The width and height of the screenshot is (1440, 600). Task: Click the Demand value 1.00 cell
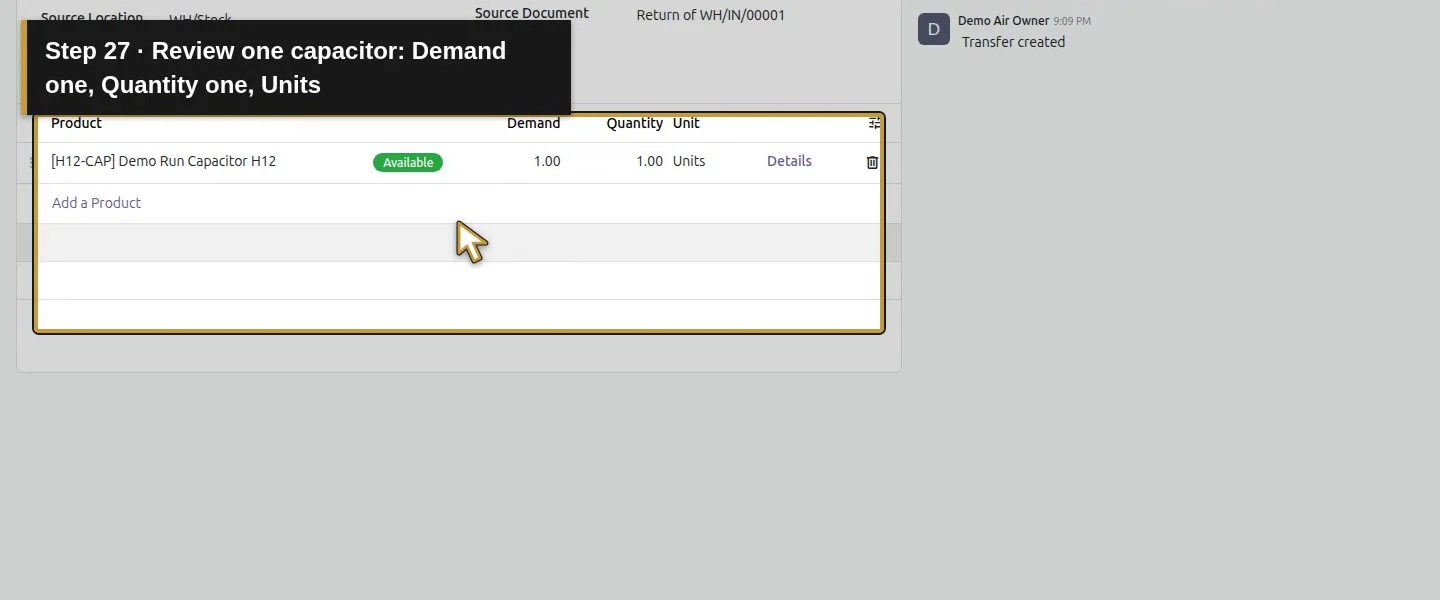click(x=547, y=161)
